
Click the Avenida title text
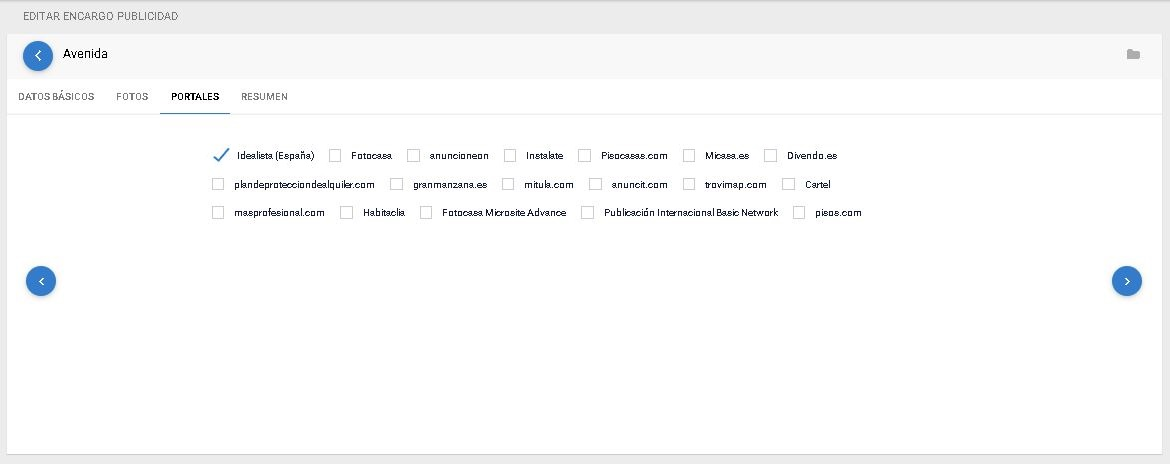pos(85,54)
